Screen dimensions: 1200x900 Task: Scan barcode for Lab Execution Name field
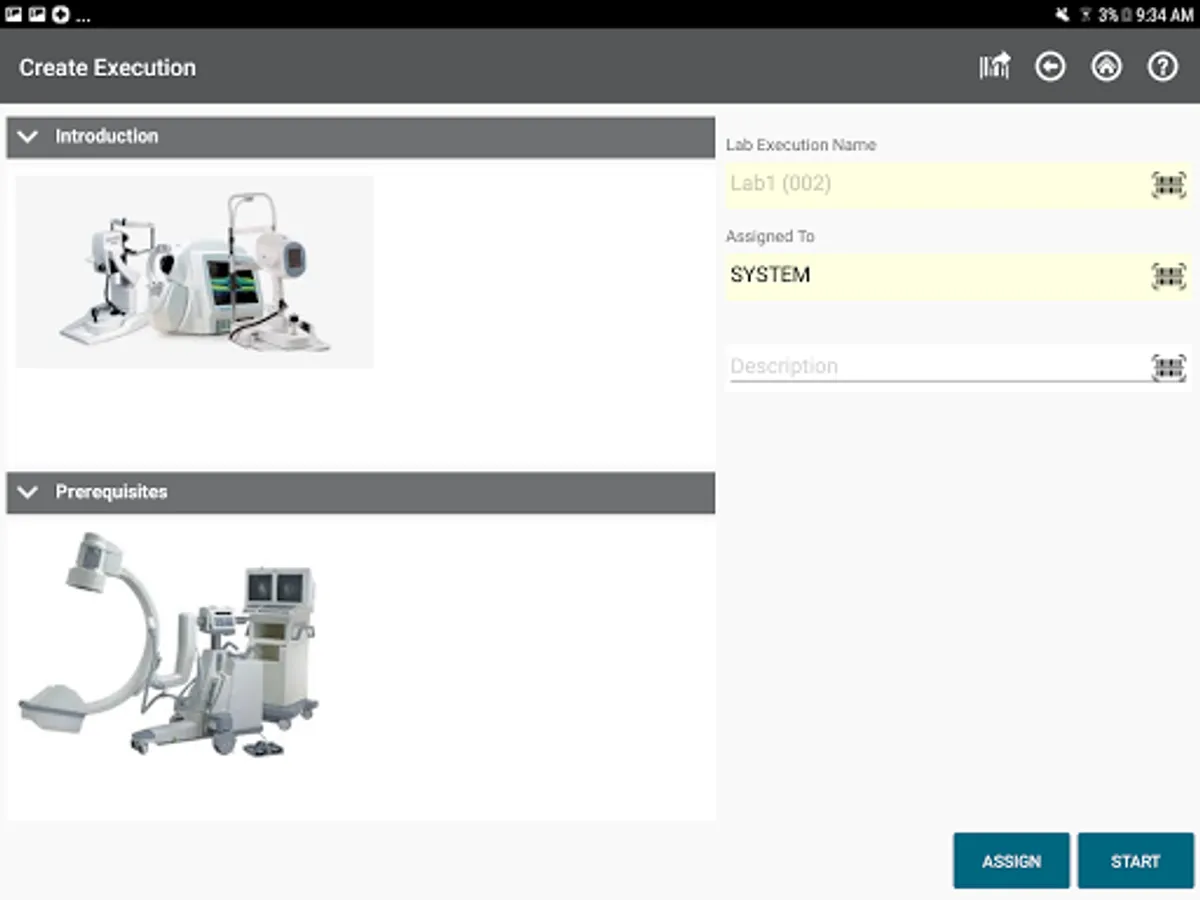1169,184
